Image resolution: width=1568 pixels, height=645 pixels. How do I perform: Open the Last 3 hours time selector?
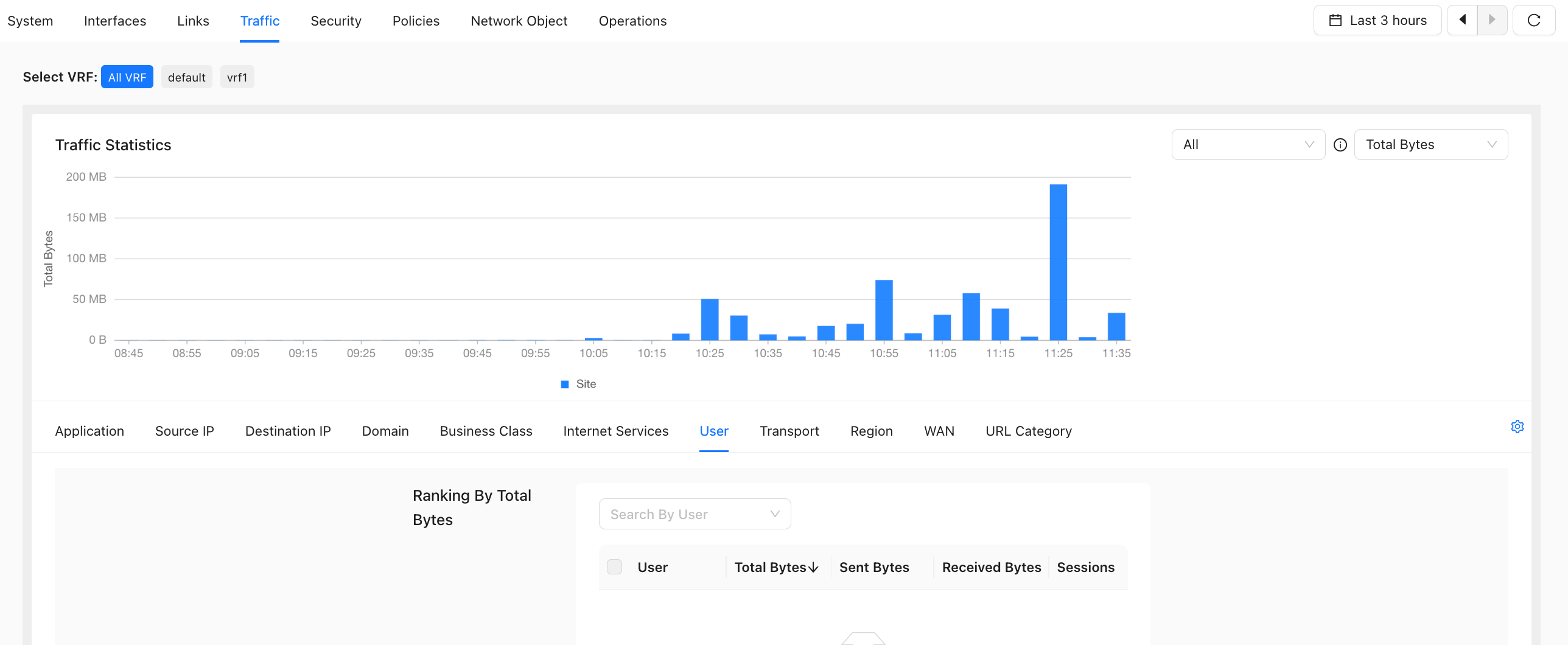coord(1377,21)
